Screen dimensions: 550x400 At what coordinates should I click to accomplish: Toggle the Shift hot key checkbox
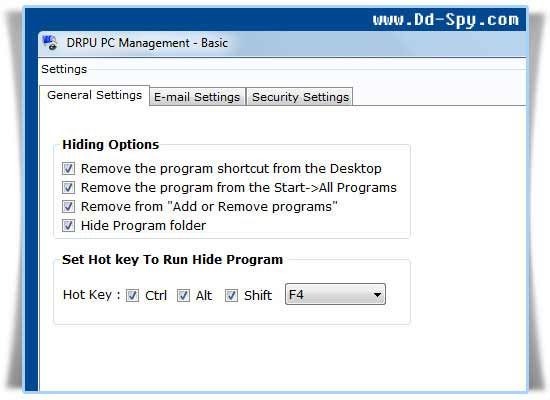[231, 295]
